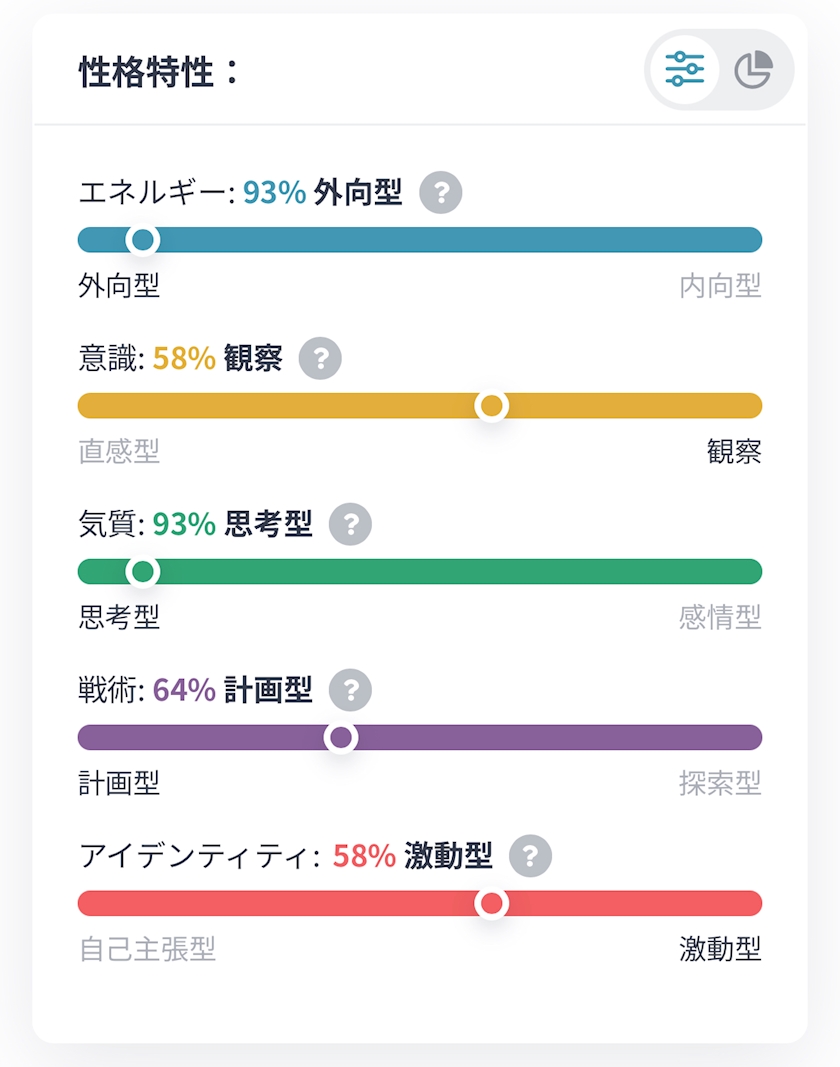Click the blue エネルギー slider handle
Viewport: 840px width, 1067px height.
(143, 240)
